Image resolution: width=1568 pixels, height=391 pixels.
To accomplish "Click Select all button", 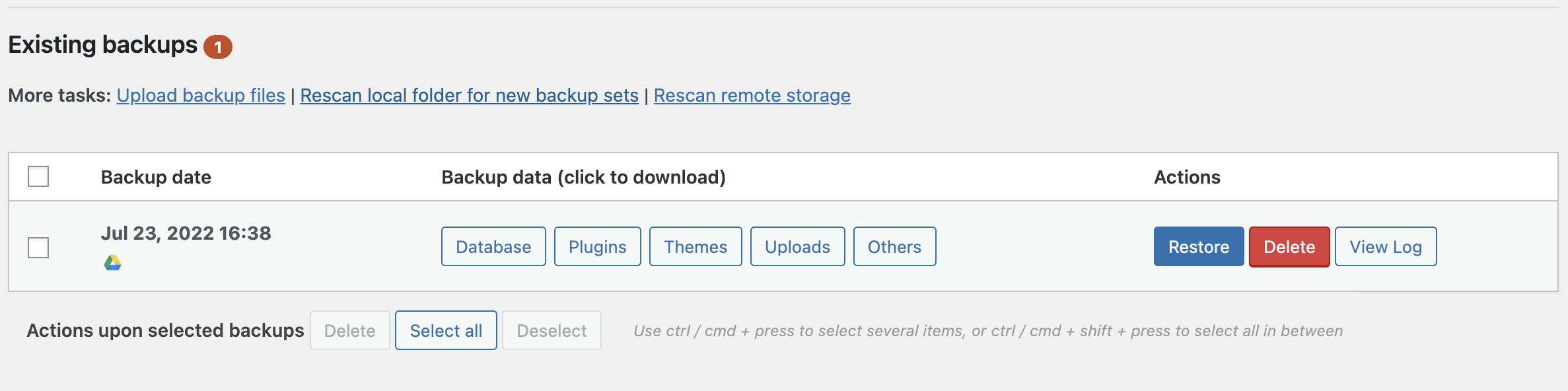I will (x=446, y=330).
